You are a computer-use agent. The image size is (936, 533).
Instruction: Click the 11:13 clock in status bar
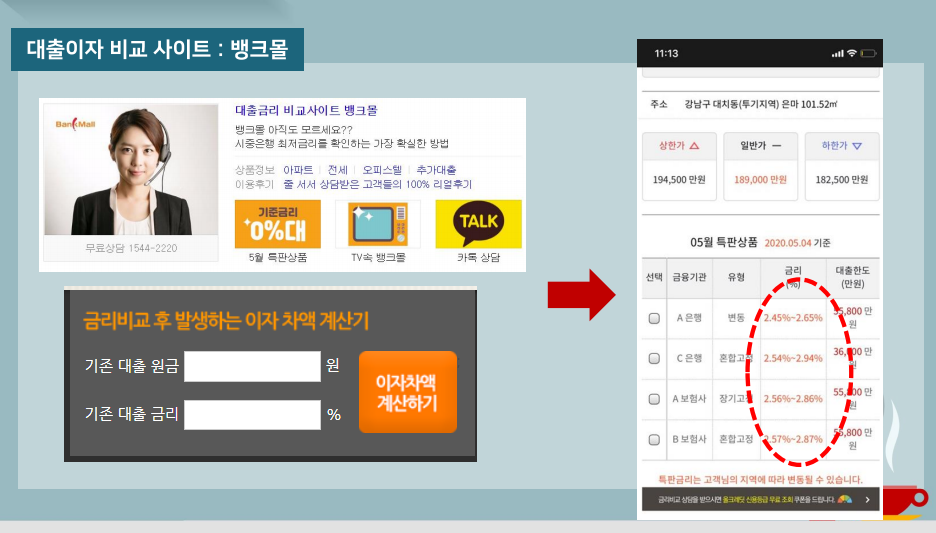666,53
